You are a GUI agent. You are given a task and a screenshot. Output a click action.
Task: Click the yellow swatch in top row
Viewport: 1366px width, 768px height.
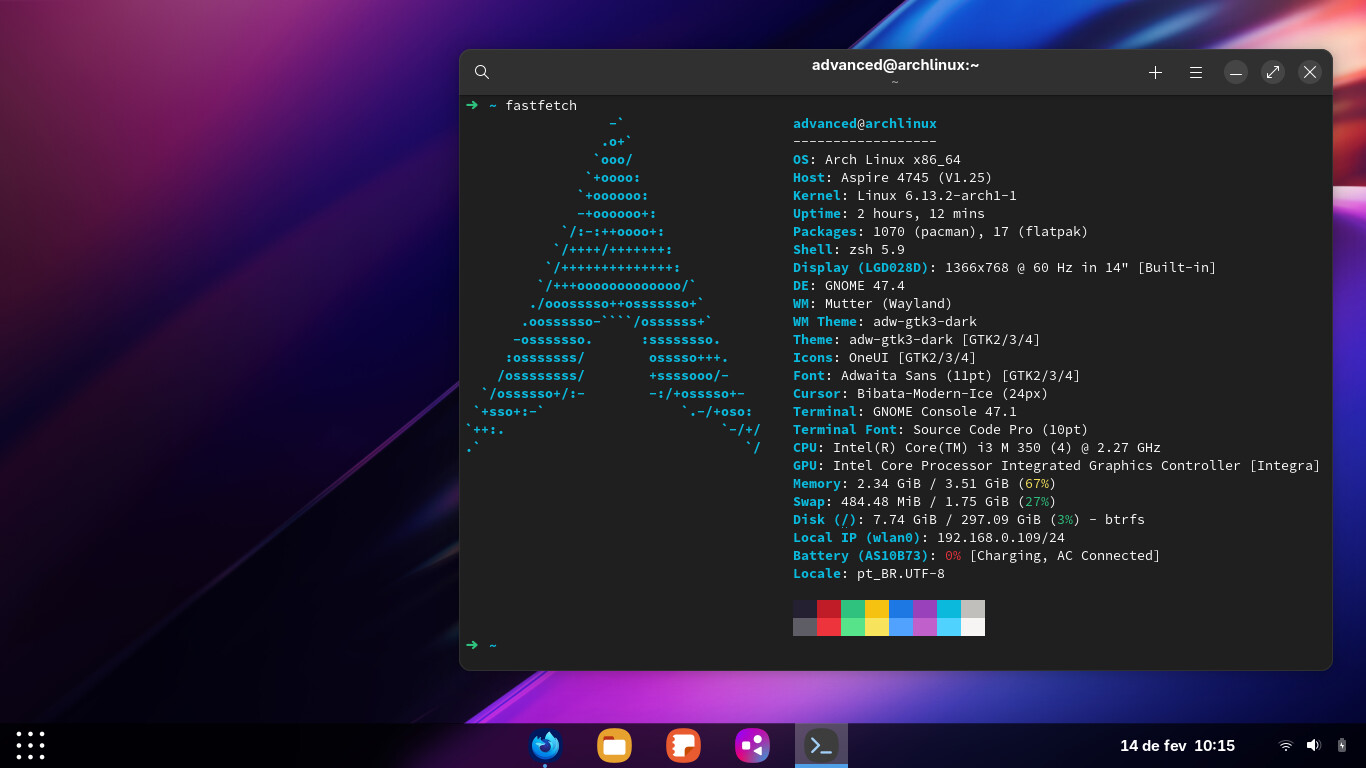[x=877, y=609]
